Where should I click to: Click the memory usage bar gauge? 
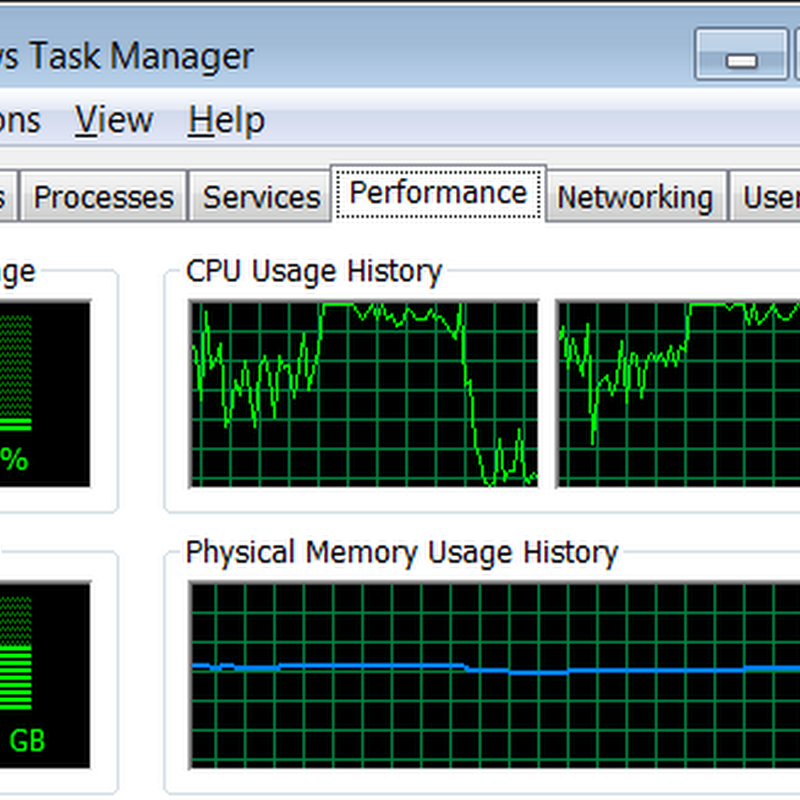(16, 652)
